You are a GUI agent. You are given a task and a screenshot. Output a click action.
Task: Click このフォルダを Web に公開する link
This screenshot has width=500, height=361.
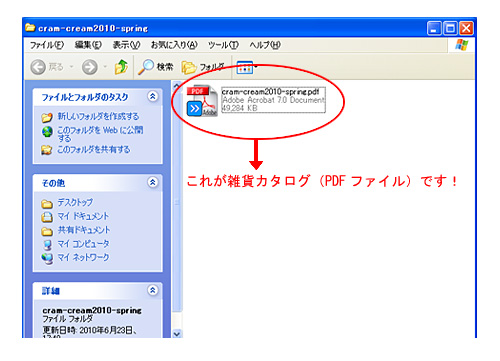[x=100, y=134]
